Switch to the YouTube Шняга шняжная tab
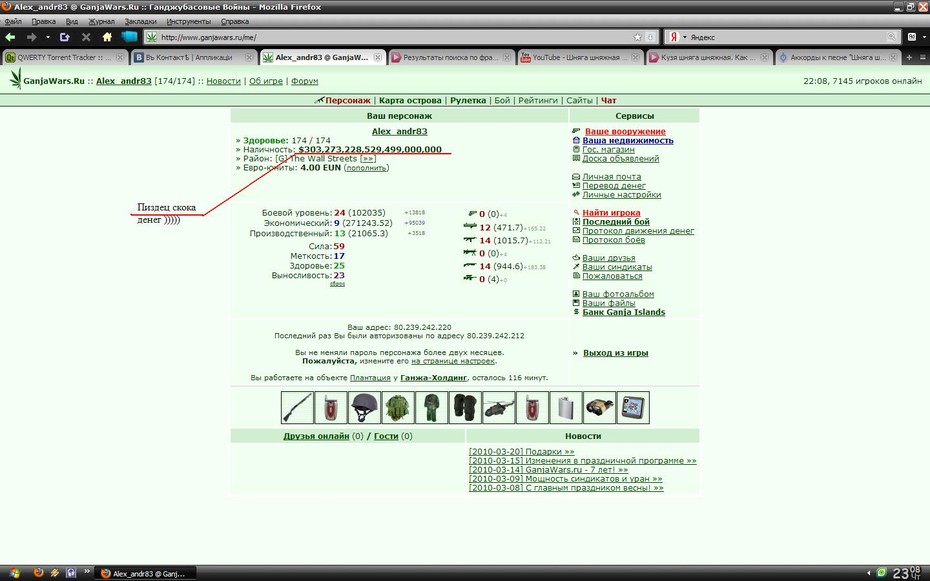The height and width of the screenshot is (581, 930). 580,58
